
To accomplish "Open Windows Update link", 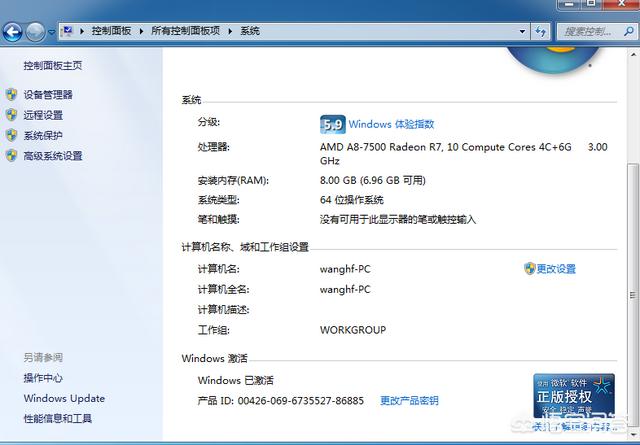I will [64, 398].
